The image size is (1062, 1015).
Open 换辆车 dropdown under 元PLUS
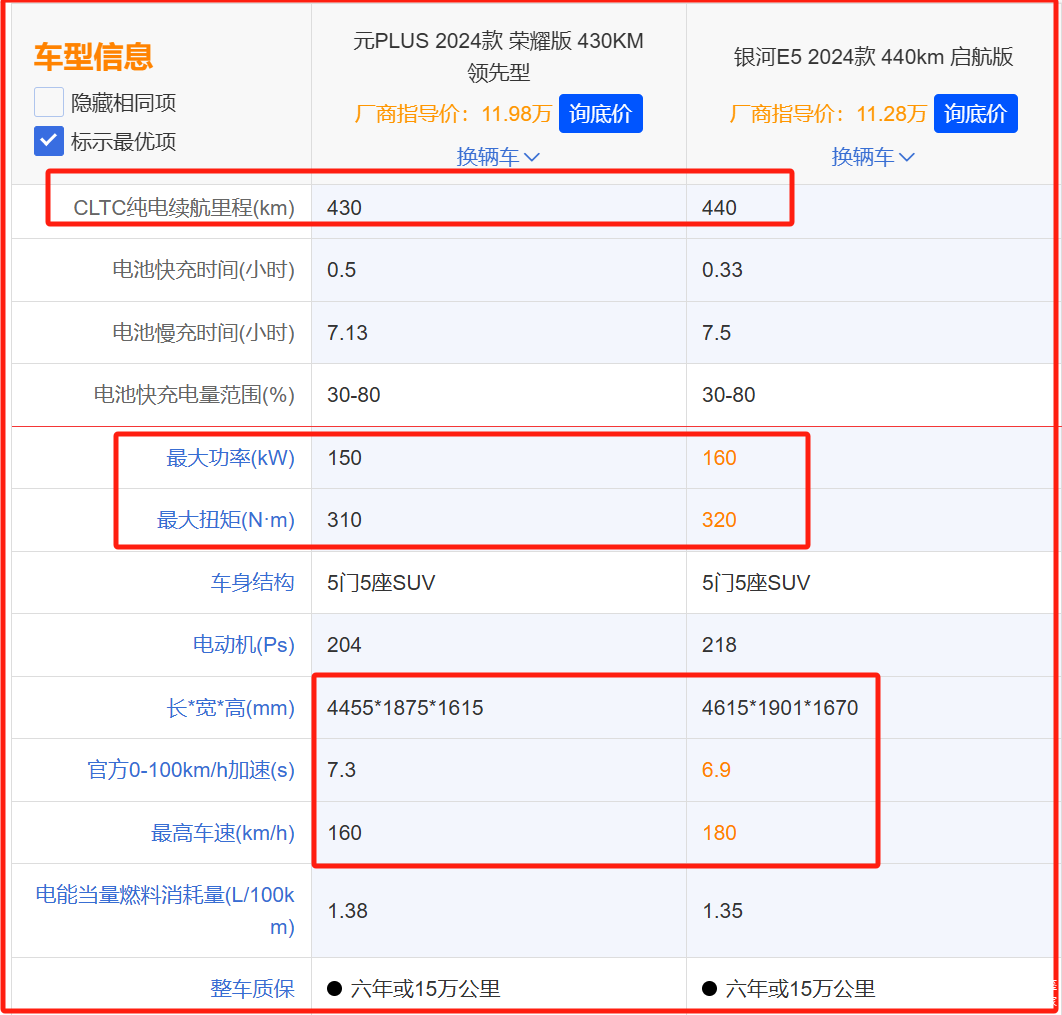[498, 157]
